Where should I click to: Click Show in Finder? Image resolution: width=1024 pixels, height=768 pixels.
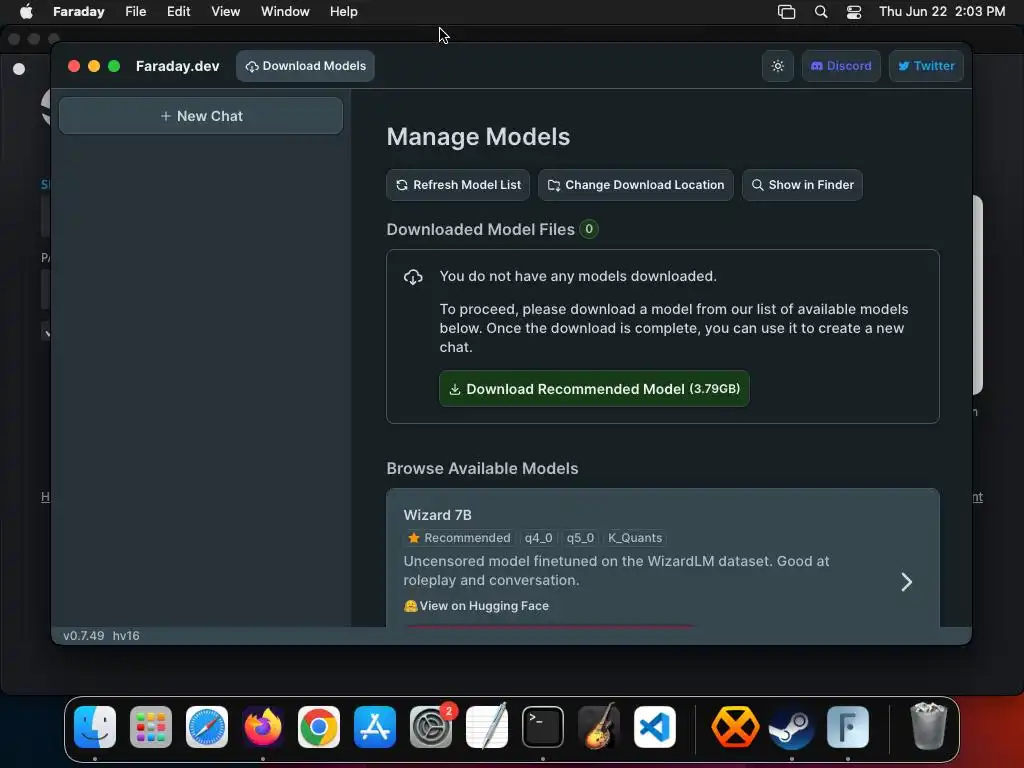[802, 185]
